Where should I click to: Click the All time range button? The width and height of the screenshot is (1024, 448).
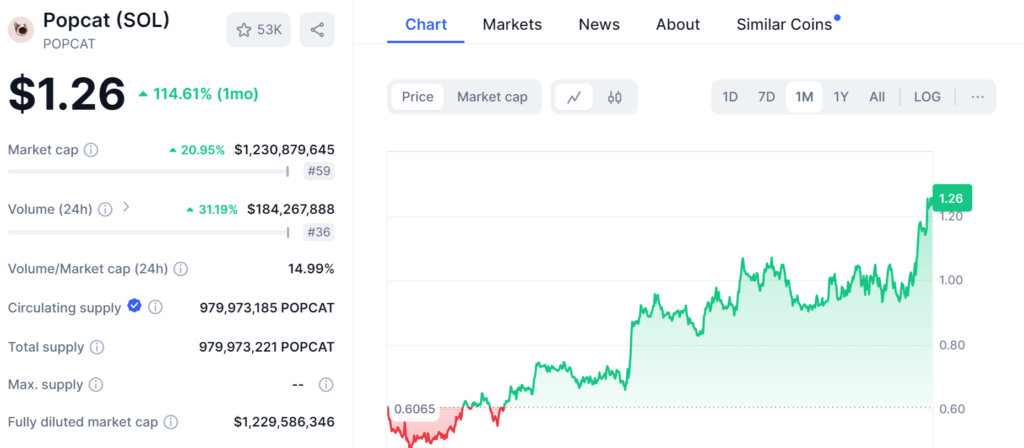pyautogui.click(x=877, y=97)
